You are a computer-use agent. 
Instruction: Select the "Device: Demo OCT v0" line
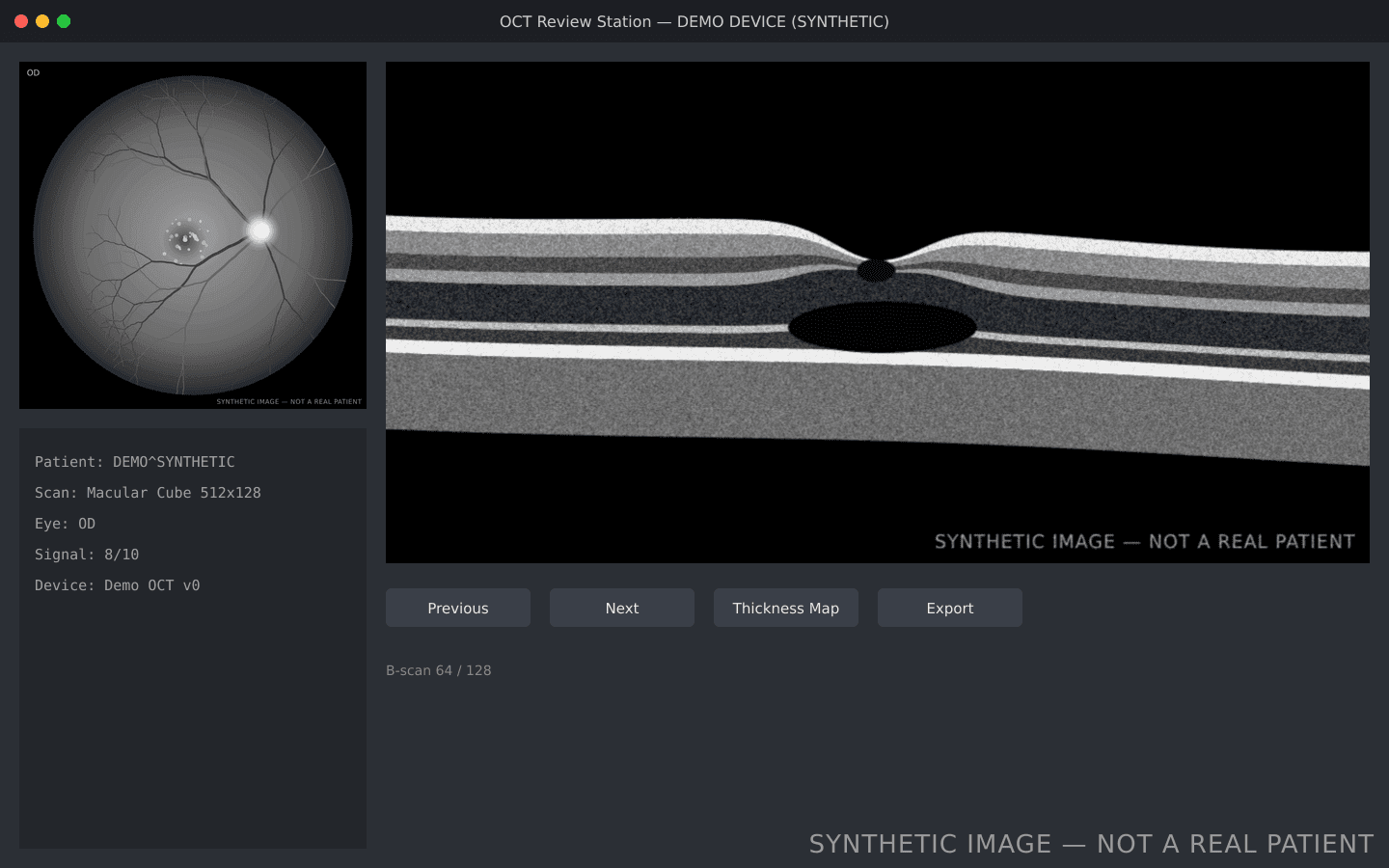click(118, 585)
